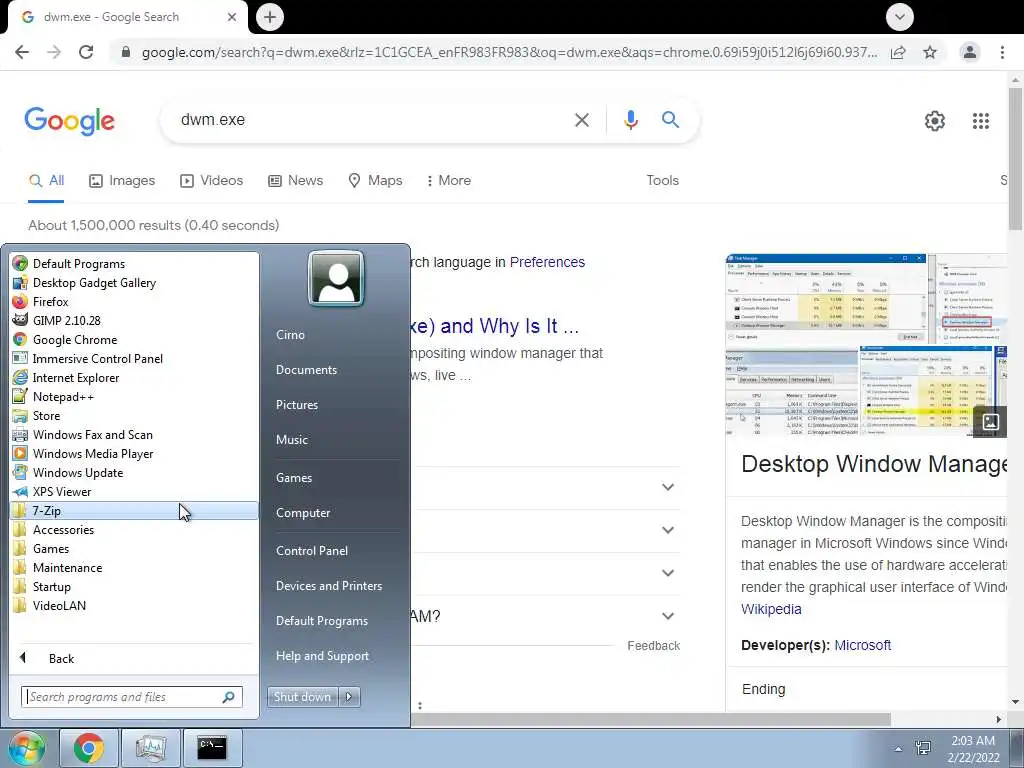The image size is (1024, 768).
Task: Open the More search categories menu
Action: tap(449, 181)
